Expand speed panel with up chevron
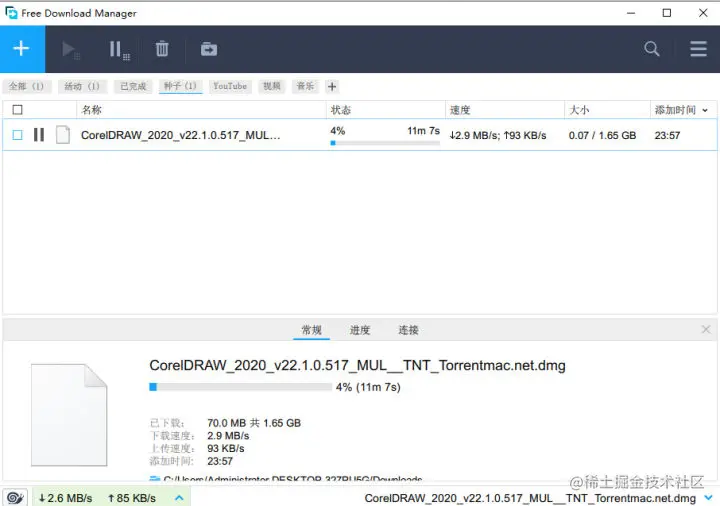Image resolution: width=720 pixels, height=506 pixels. tap(179, 498)
